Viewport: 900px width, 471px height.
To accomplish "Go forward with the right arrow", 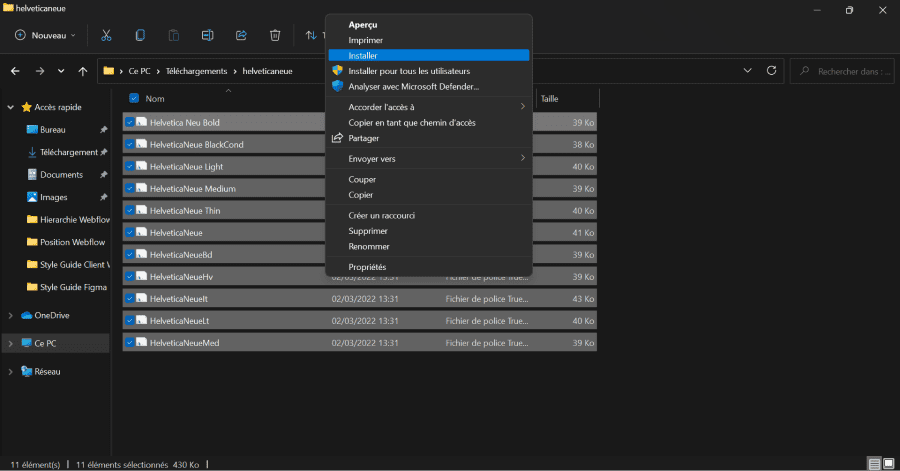I will pyautogui.click(x=40, y=71).
